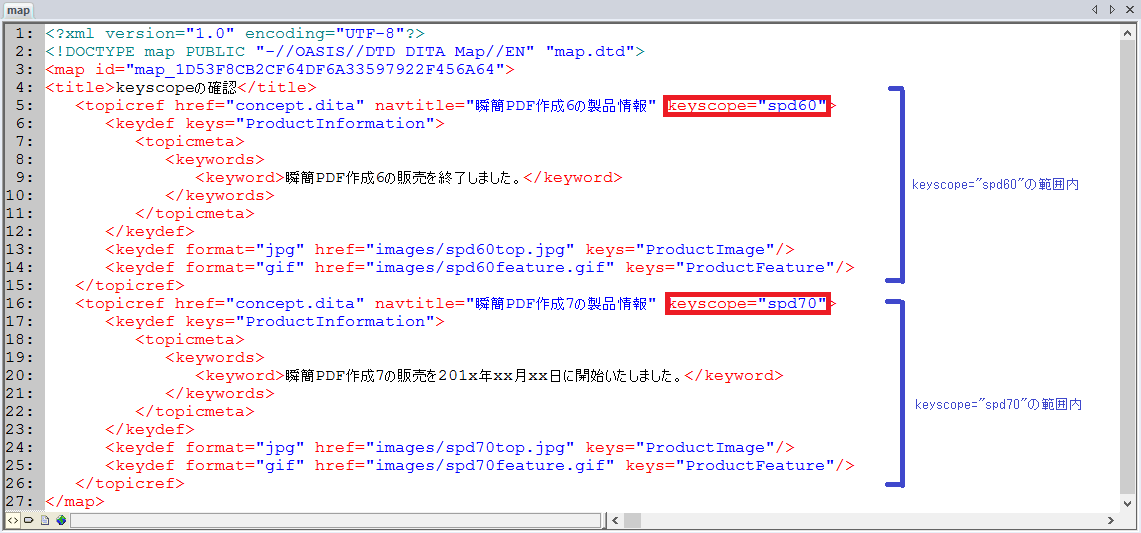Click line number 1 in the gutter
Image resolution: width=1141 pixels, height=533 pixels.
[23, 33]
